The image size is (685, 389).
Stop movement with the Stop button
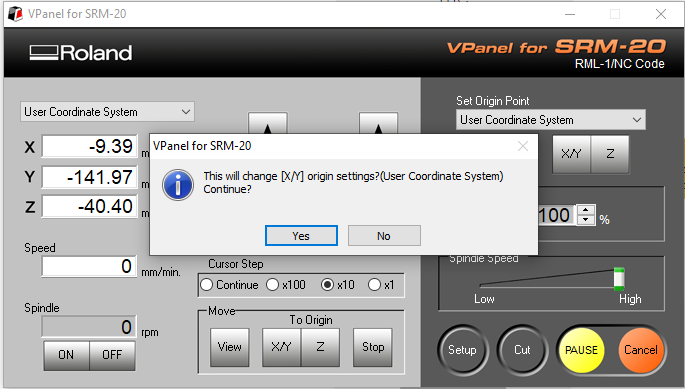click(x=373, y=347)
